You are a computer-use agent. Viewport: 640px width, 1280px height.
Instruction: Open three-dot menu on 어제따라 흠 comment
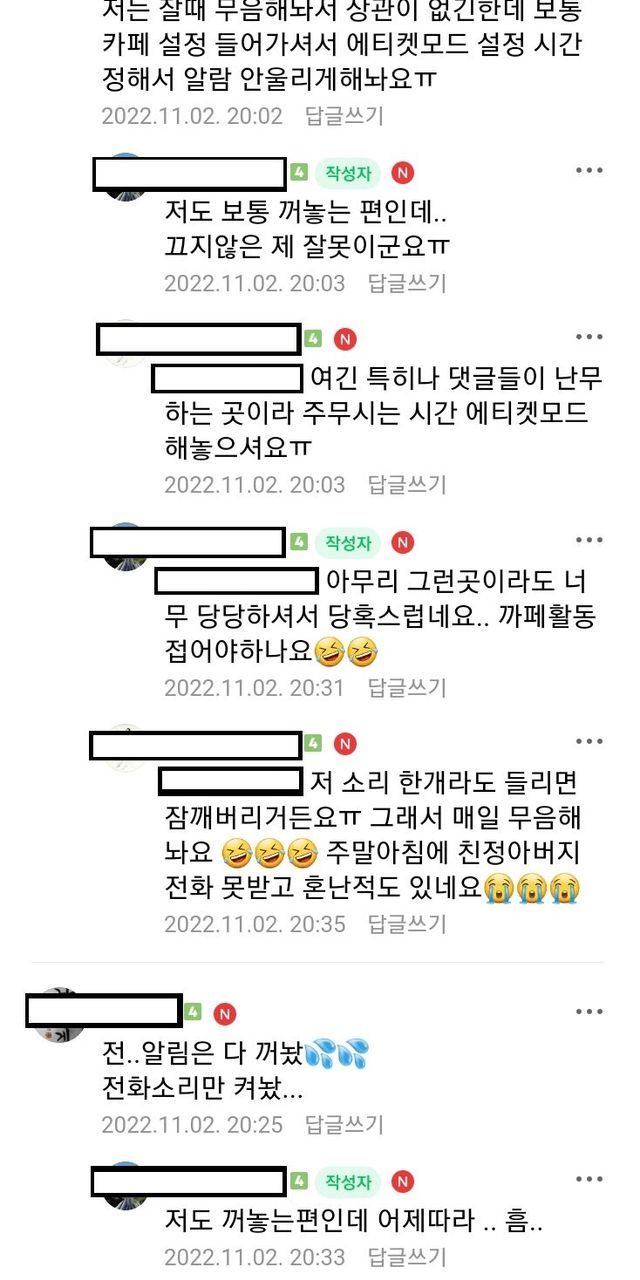coord(589,1181)
